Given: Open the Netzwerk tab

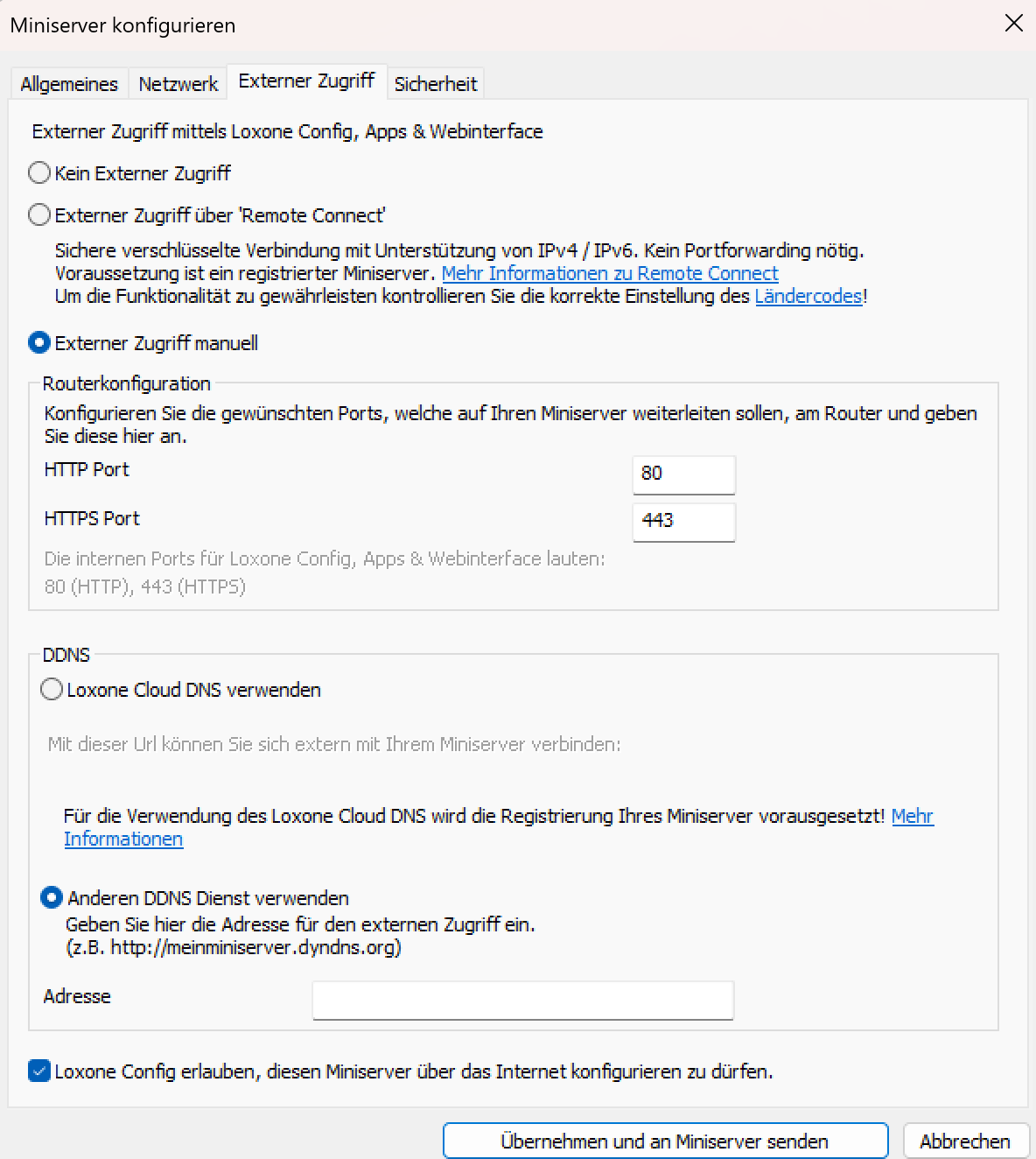Looking at the screenshot, I should point(178,84).
